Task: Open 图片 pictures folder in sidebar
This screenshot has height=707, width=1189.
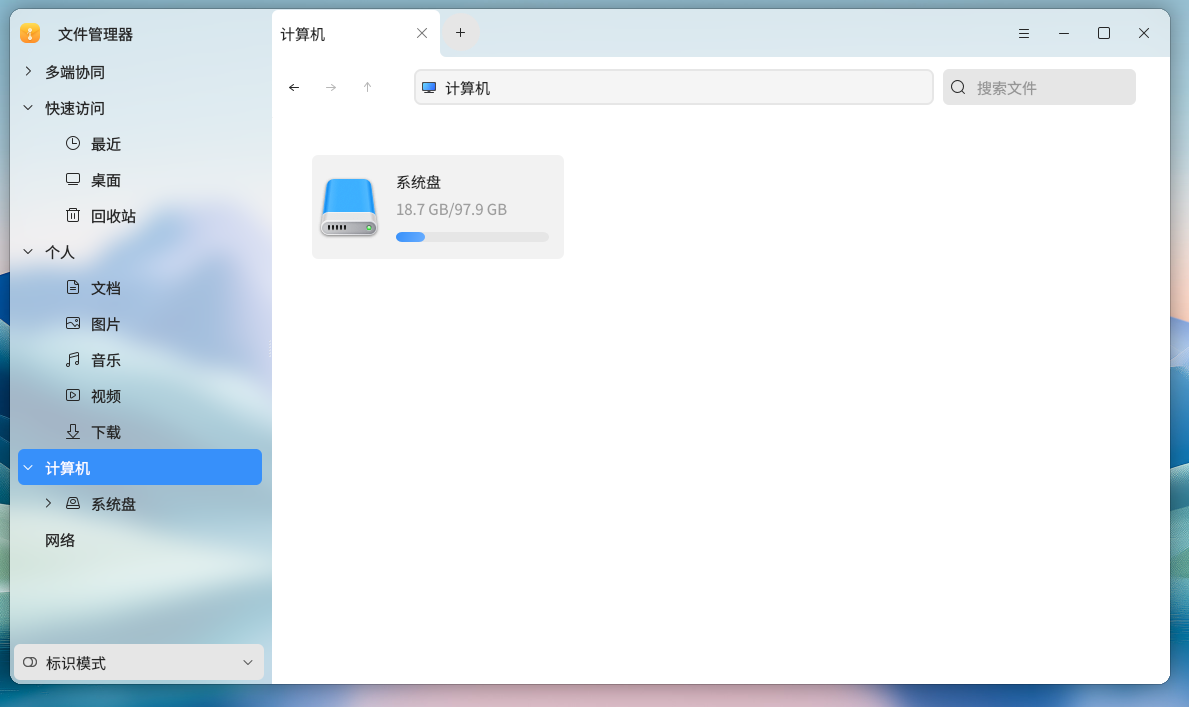Action: 106,324
